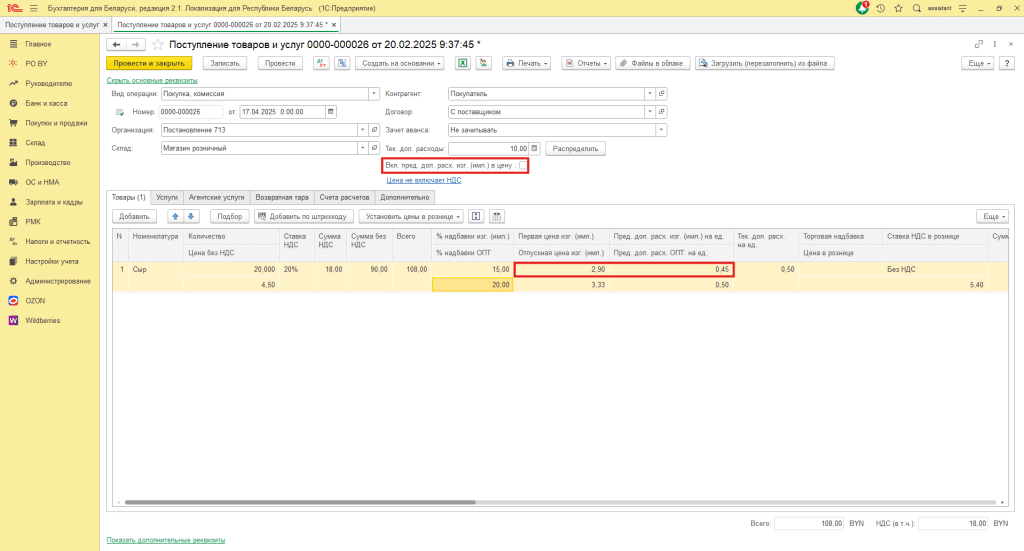Open calculator for Тек. доп. расходы
This screenshot has width=1024, height=551.
pos(534,148)
